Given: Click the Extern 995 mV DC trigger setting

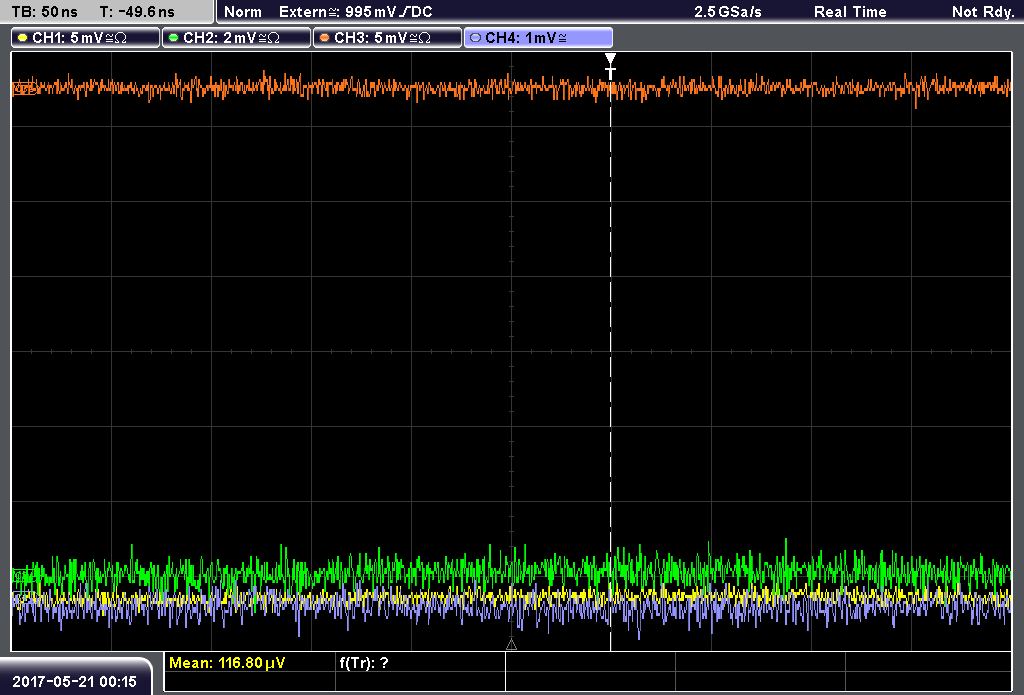Looking at the screenshot, I should coord(355,12).
